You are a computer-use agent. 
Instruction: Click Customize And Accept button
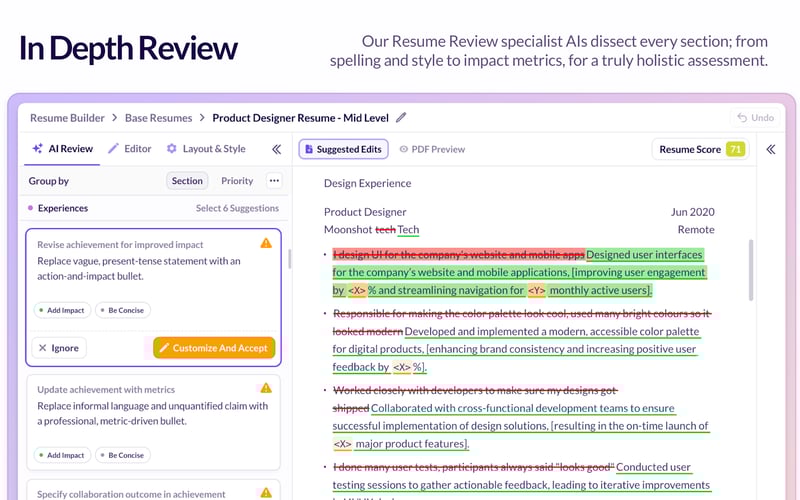click(214, 348)
